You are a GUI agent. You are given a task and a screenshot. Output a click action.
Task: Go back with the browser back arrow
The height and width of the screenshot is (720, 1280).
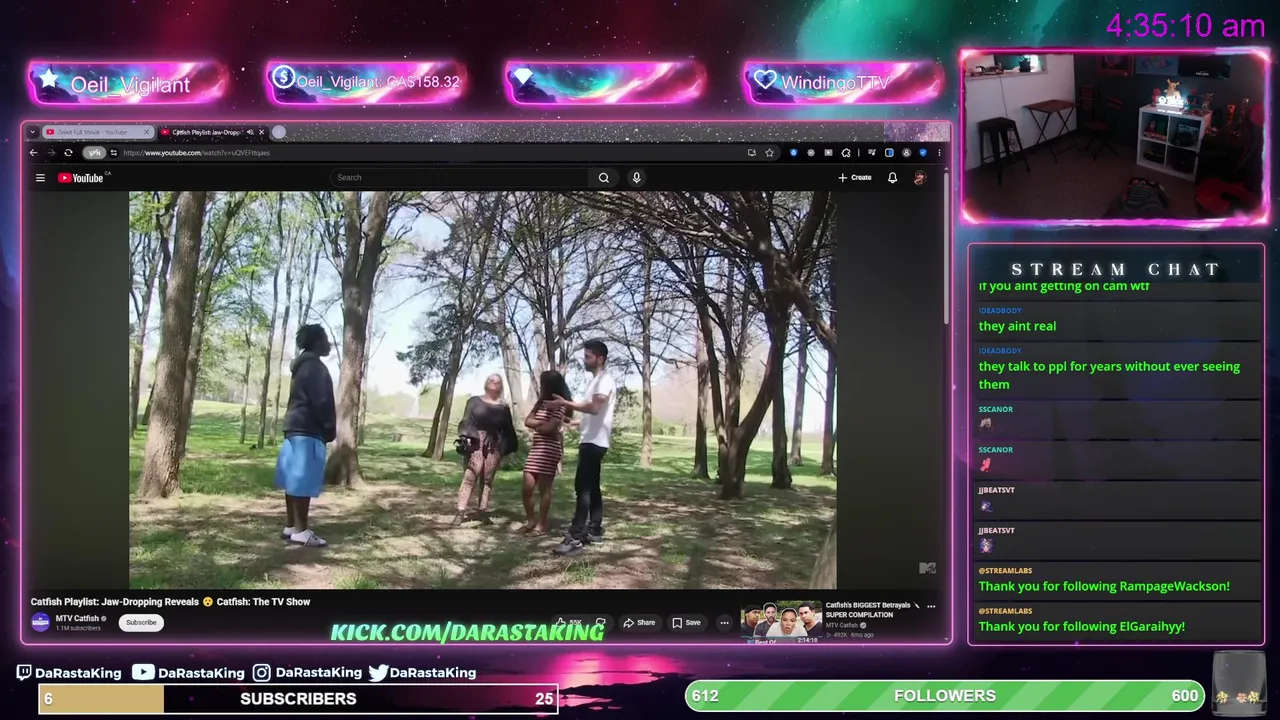[x=34, y=153]
